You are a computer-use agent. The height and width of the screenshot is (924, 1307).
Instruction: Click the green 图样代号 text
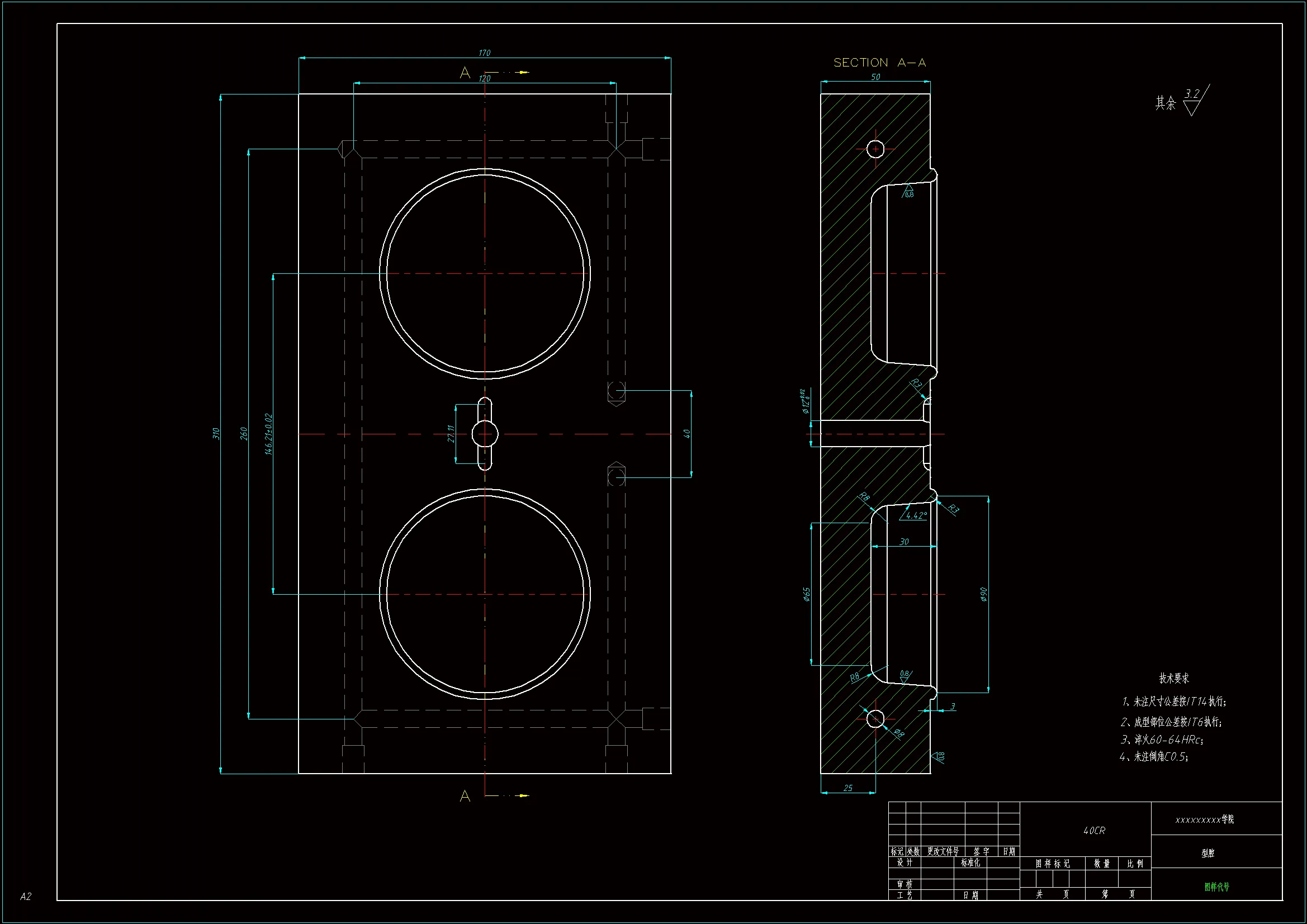coord(1216,887)
